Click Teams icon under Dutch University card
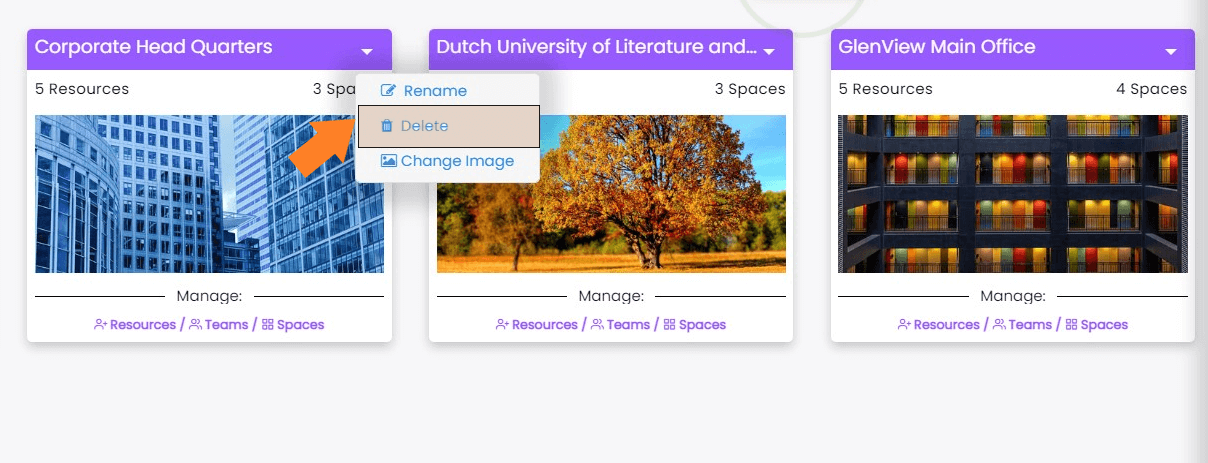Viewport: 1208px width, 463px height. [x=596, y=325]
